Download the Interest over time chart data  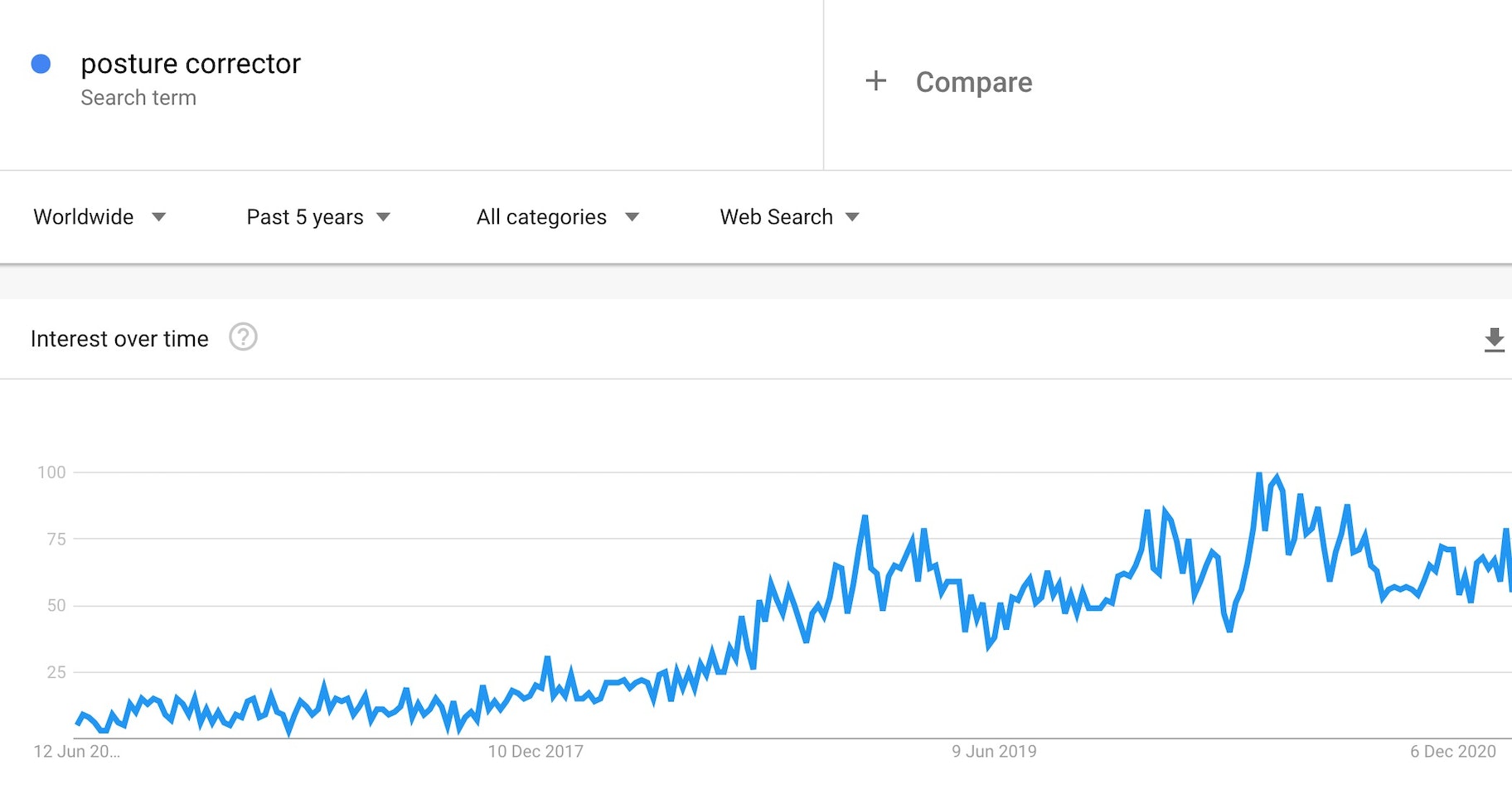coord(1494,339)
